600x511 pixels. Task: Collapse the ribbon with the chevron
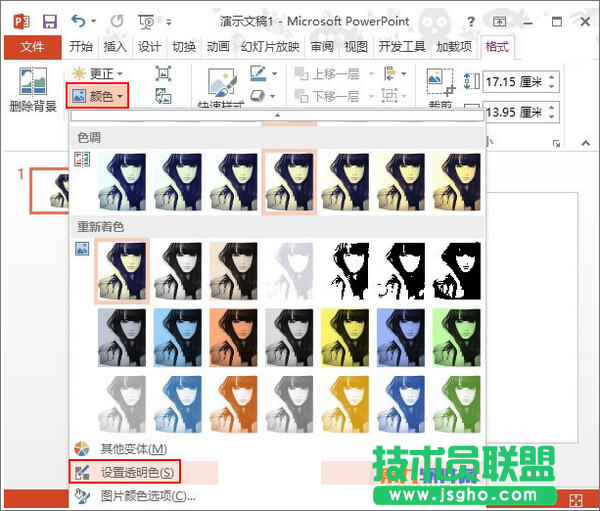tap(585, 143)
